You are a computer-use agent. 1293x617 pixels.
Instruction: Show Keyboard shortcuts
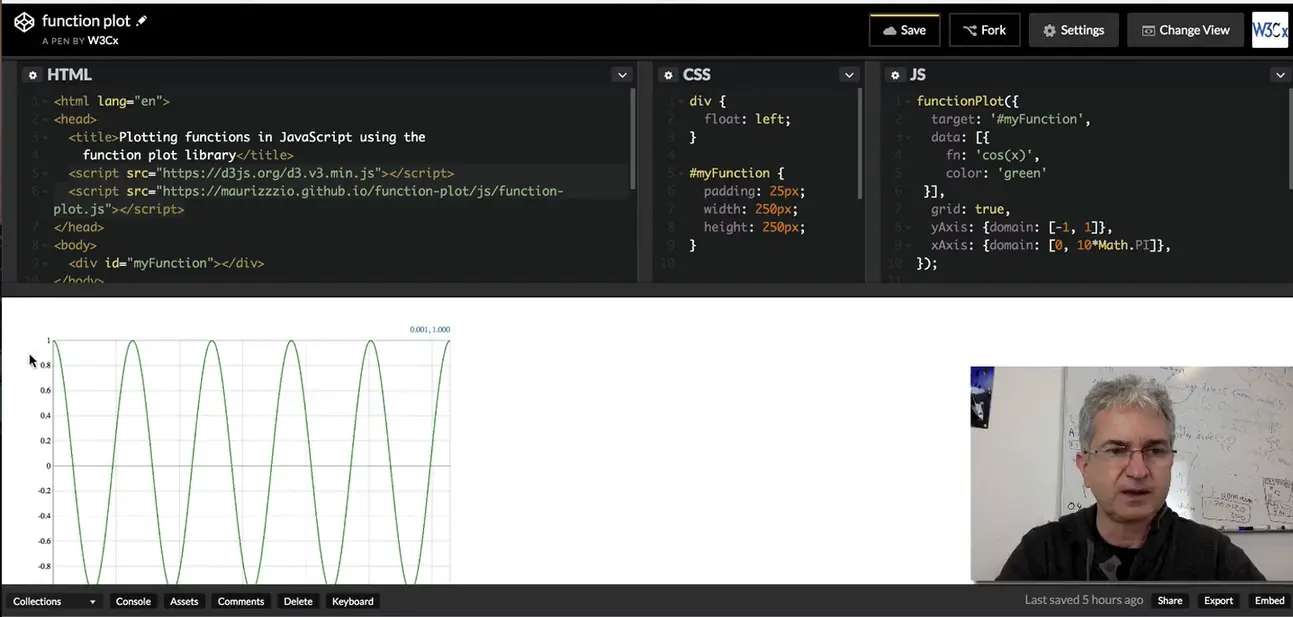click(x=352, y=601)
